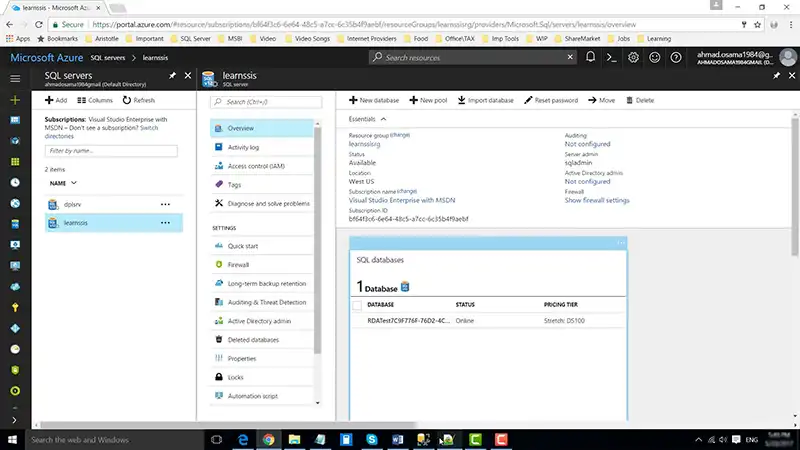800x450 pixels.
Task: Open Firewall settings menu item
Action: [262, 265]
